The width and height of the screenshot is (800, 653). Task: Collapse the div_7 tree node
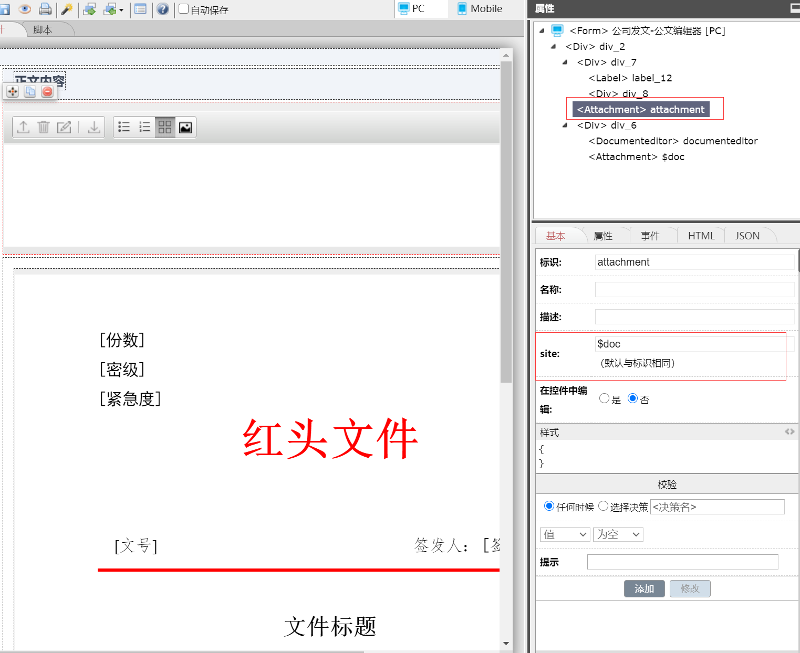566,62
